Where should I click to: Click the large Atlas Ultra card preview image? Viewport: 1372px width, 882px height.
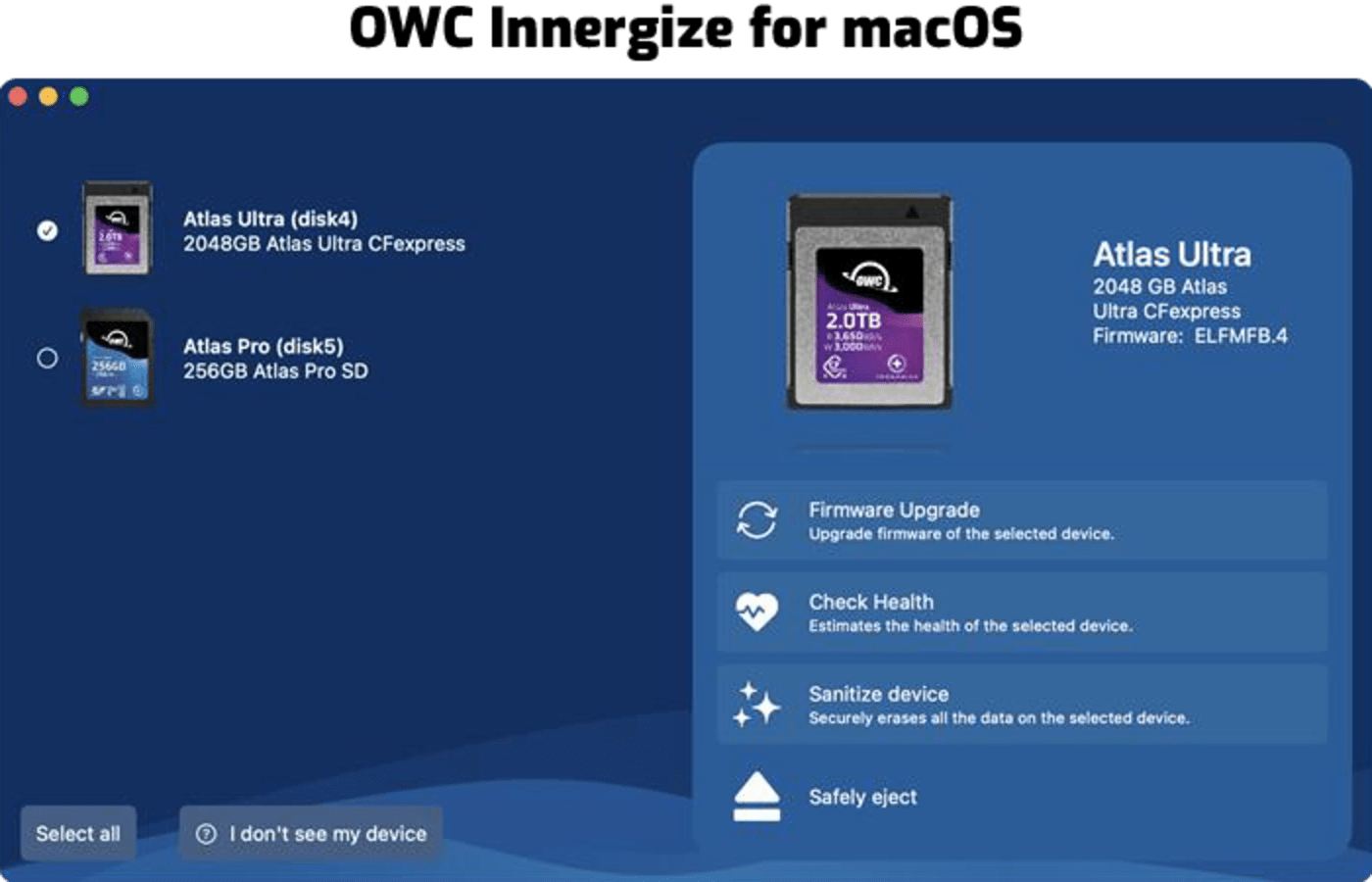(x=870, y=299)
